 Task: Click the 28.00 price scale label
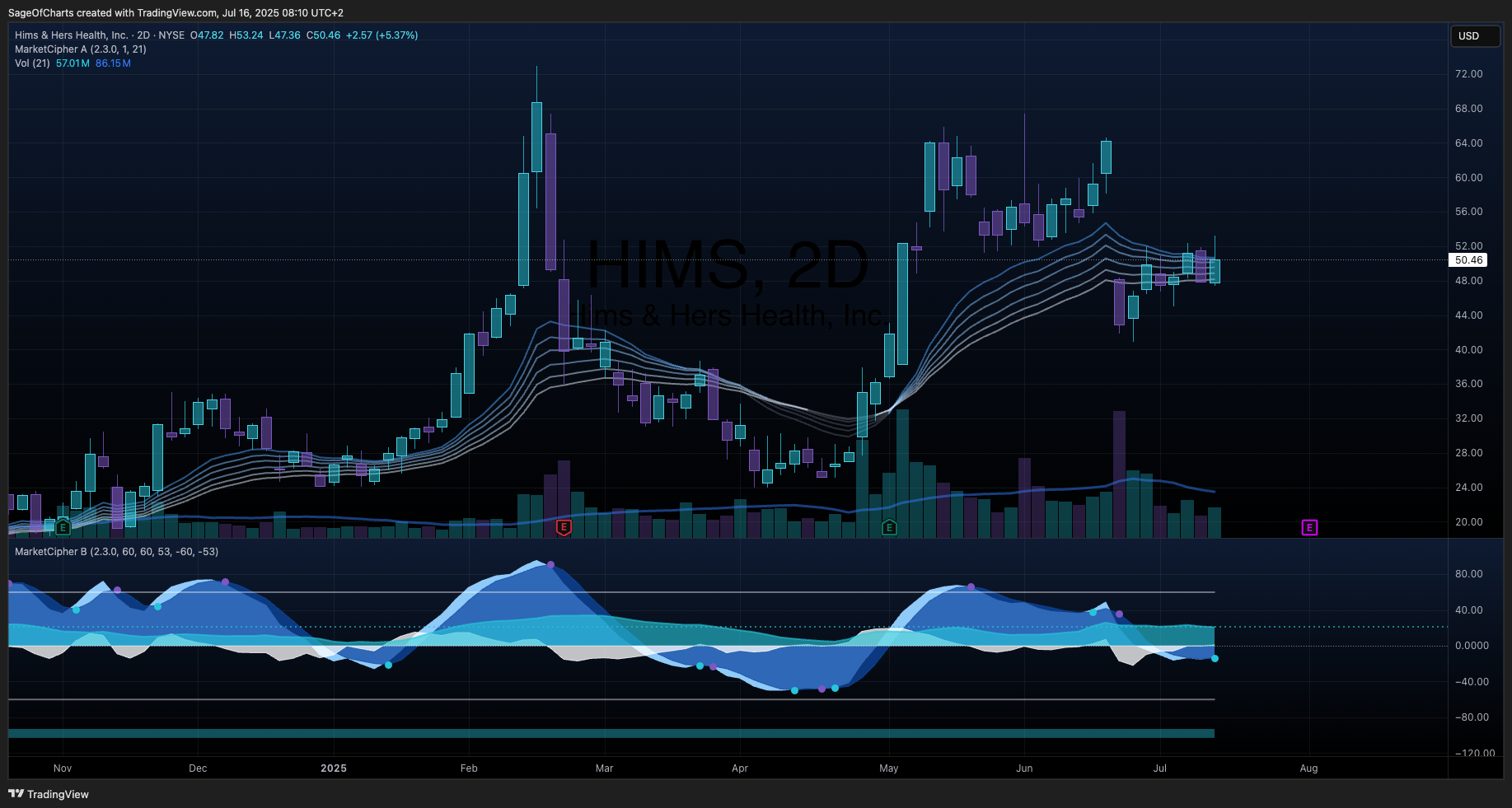[x=1468, y=453]
